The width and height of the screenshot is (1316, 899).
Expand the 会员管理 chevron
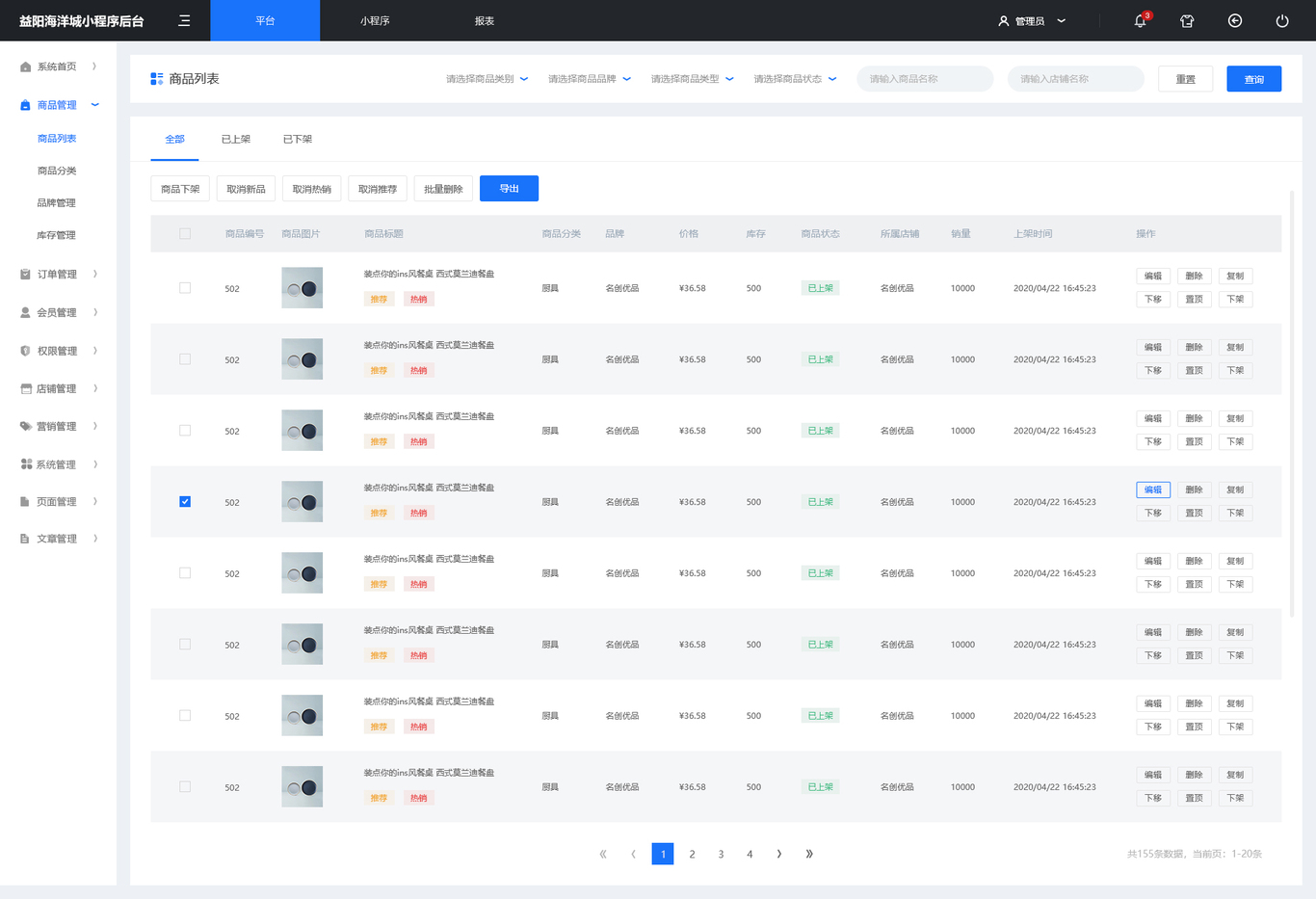coord(94,313)
